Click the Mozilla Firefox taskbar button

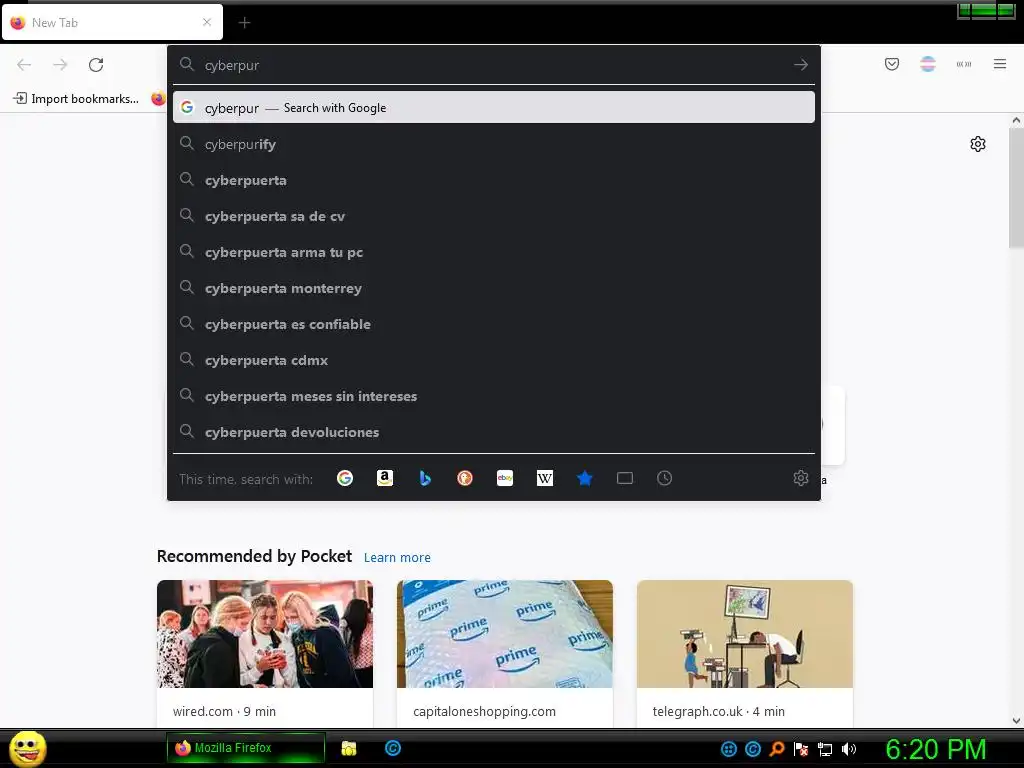click(x=246, y=748)
